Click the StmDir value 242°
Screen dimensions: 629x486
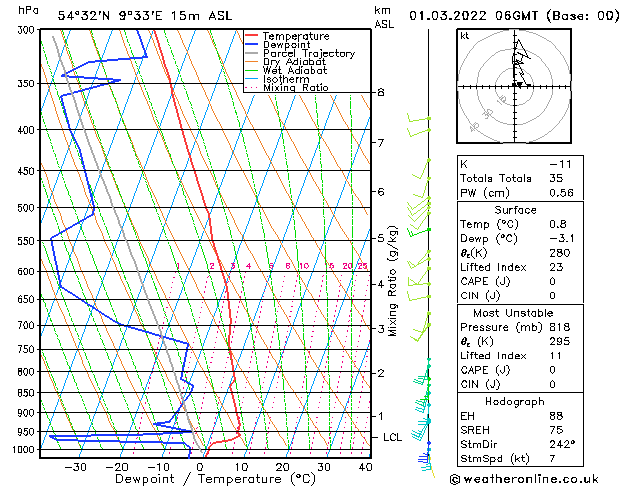562,444
